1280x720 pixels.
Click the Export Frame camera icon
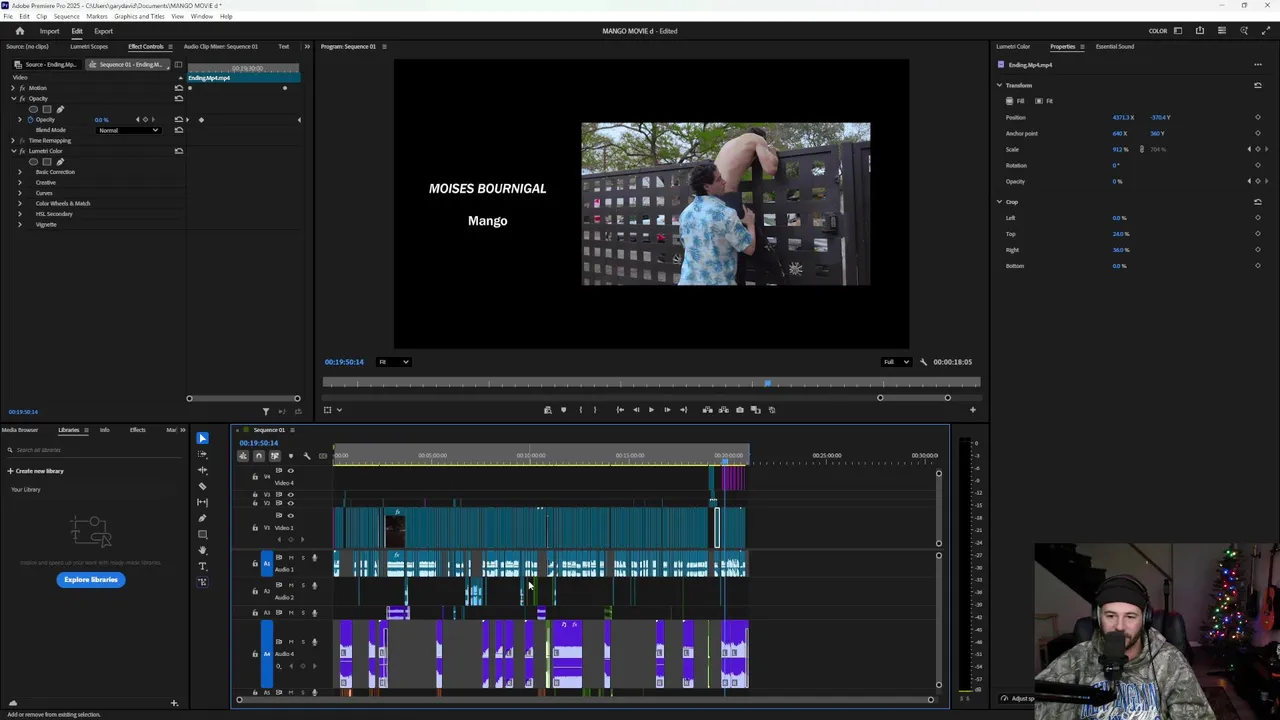[x=739, y=410]
